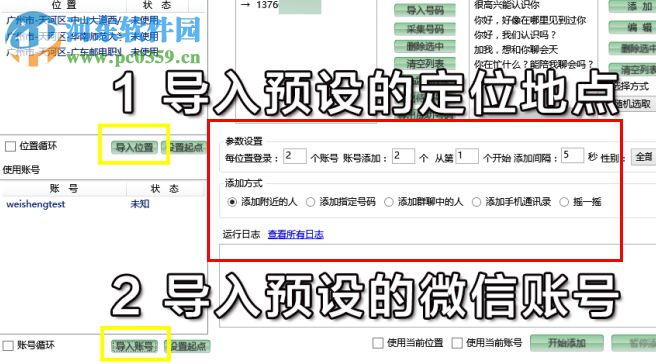Screen dimensions: 656x364
Task: Select the greeting 加我，想和你聊会天
Action: (x=515, y=50)
